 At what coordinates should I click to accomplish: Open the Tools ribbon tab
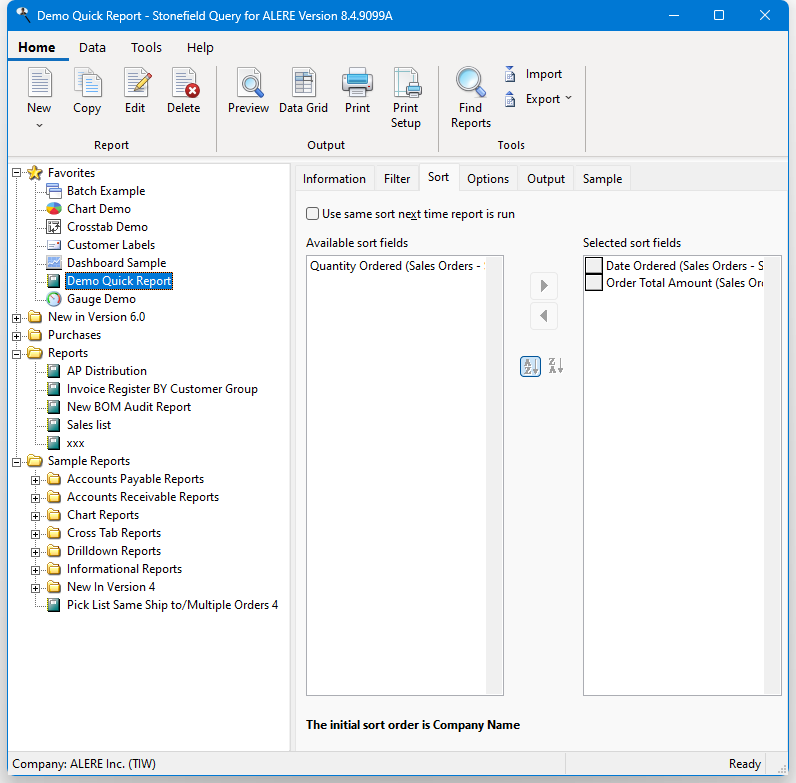[146, 48]
